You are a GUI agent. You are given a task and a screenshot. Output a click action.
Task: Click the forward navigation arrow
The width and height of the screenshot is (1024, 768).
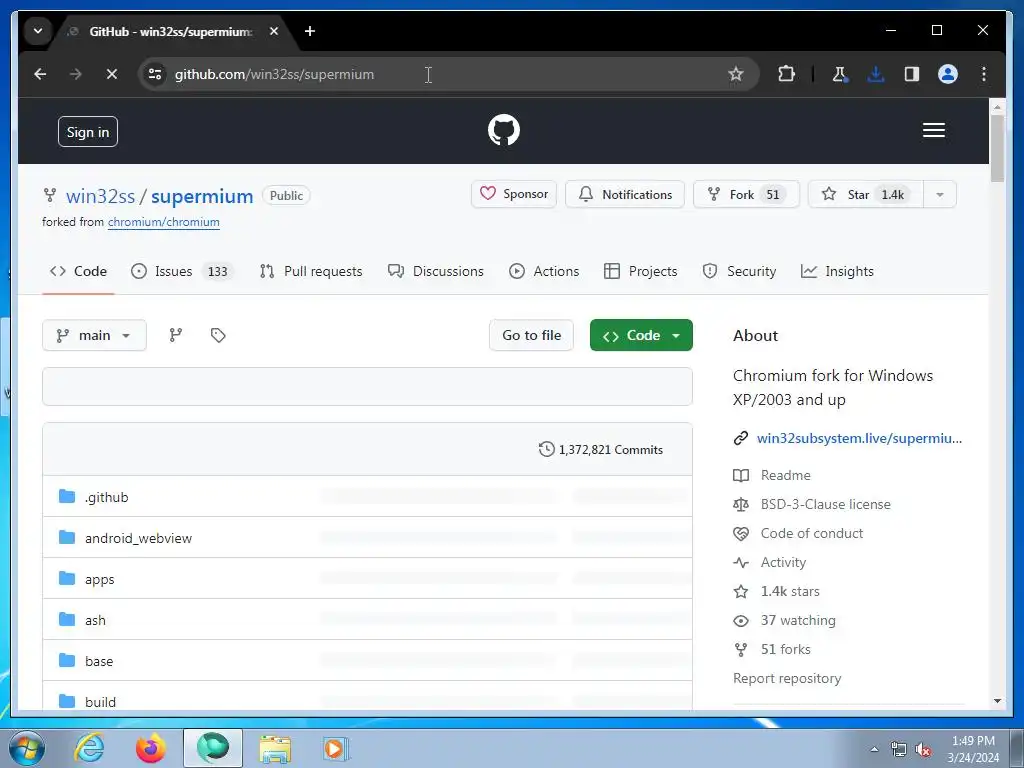click(x=76, y=74)
